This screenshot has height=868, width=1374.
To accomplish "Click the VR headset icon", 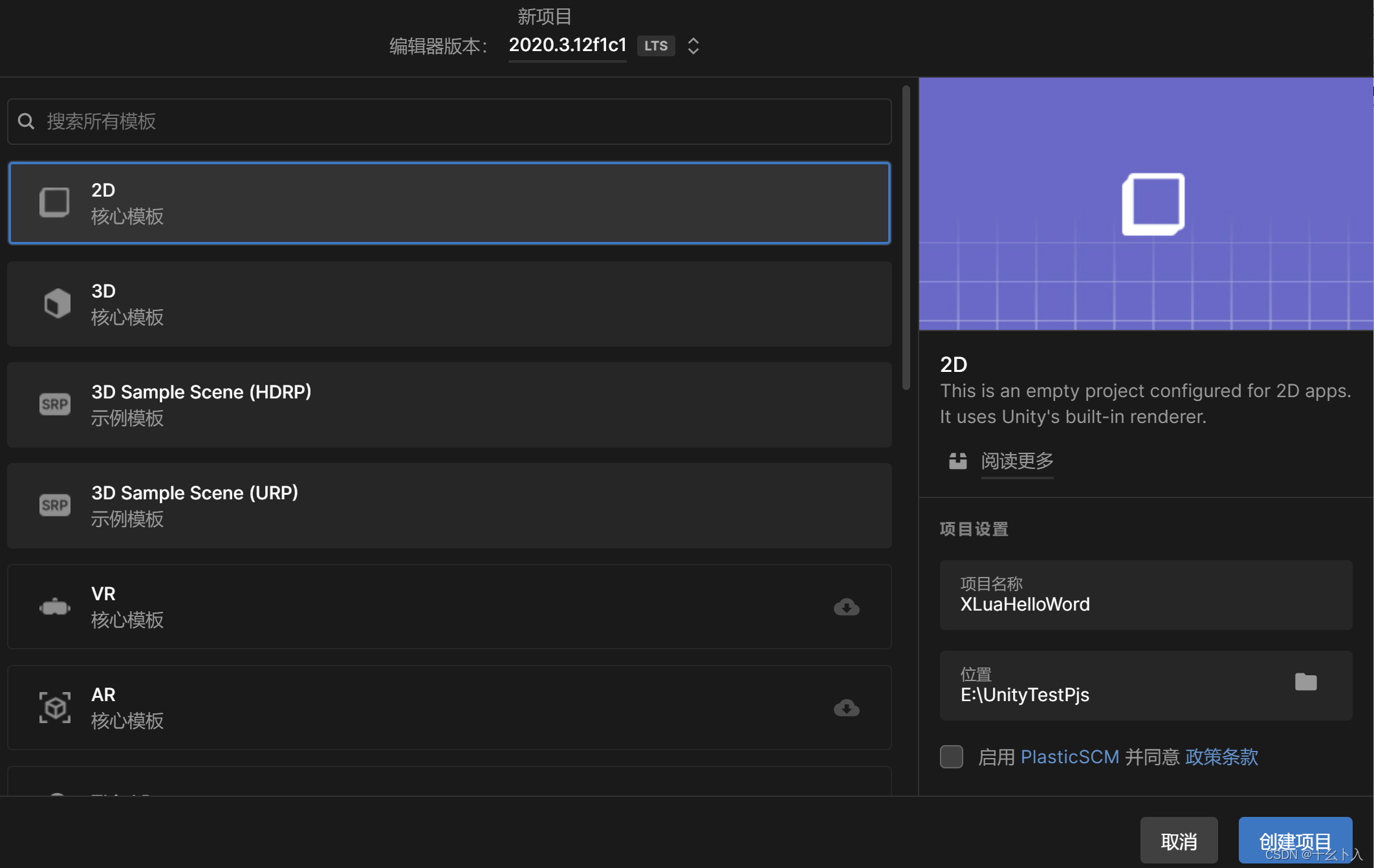I will pos(55,607).
